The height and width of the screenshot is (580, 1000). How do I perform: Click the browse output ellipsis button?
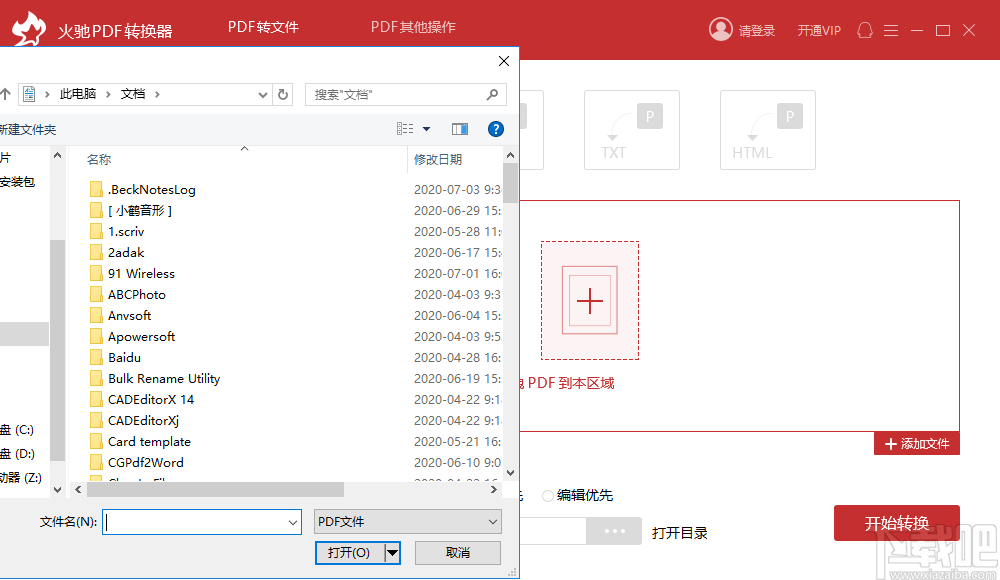[614, 531]
